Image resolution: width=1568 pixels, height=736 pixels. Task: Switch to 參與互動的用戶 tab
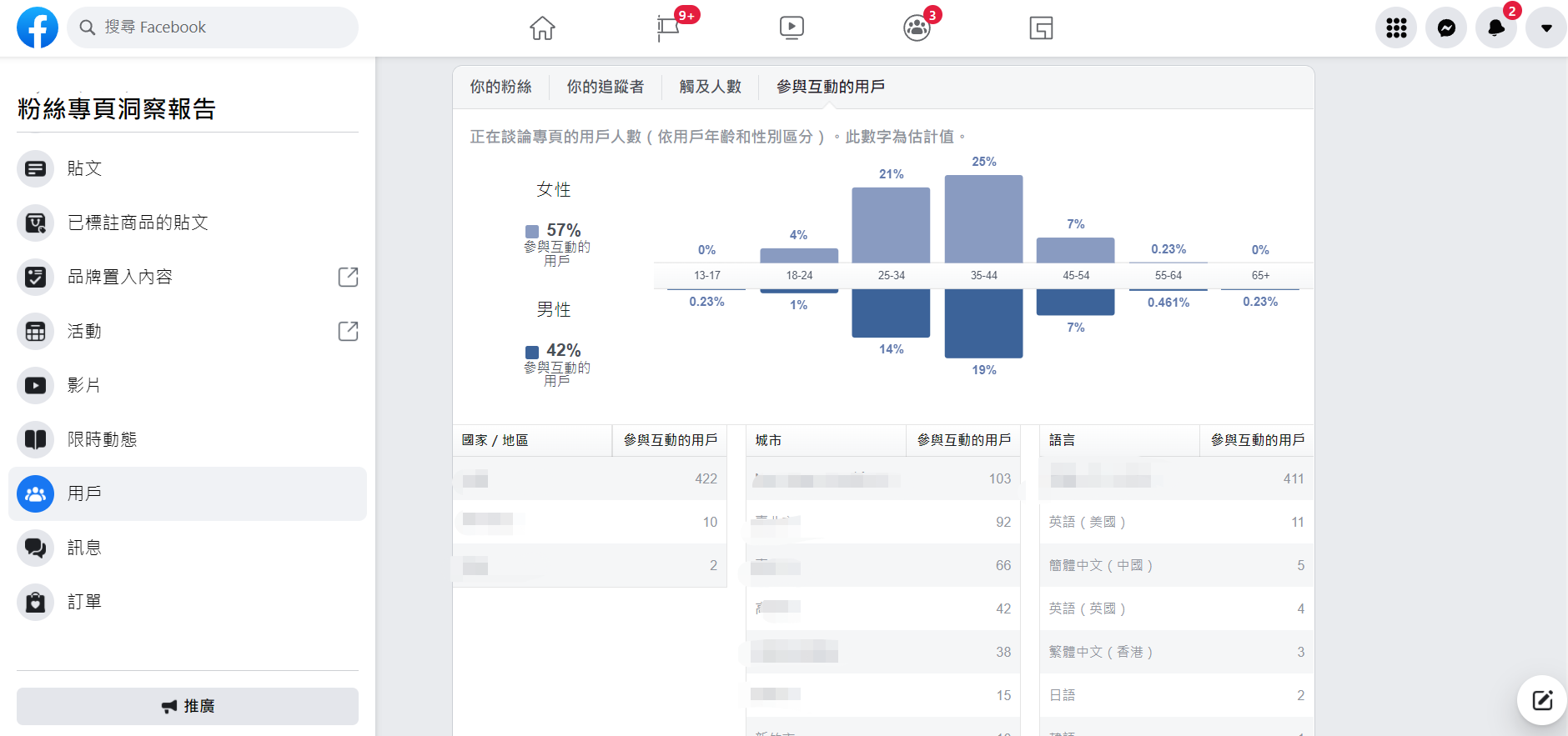831,87
